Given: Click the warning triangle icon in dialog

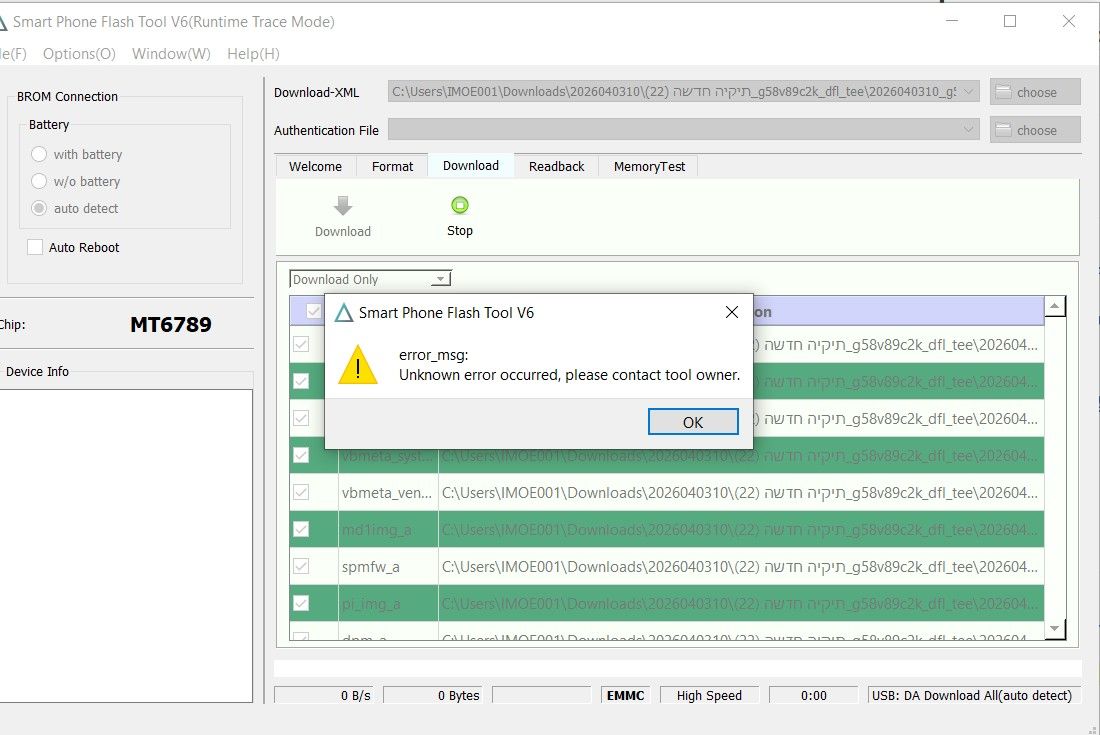Looking at the screenshot, I should click(x=358, y=365).
